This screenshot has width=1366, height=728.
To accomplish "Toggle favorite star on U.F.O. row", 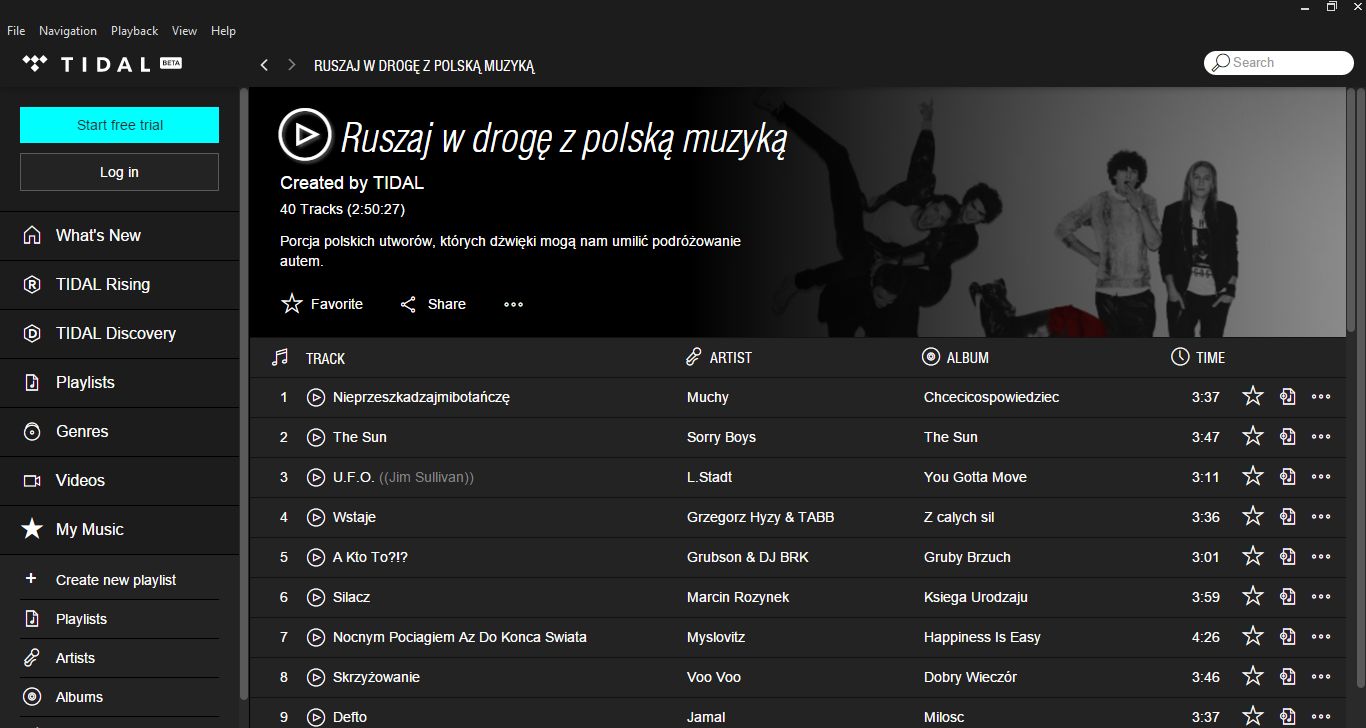I will (1253, 476).
